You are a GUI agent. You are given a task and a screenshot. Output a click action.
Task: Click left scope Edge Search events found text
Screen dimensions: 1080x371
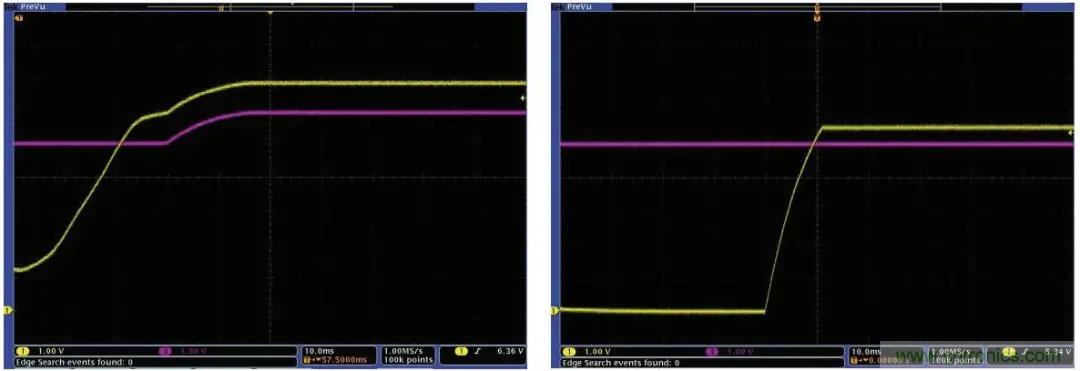(x=74, y=361)
